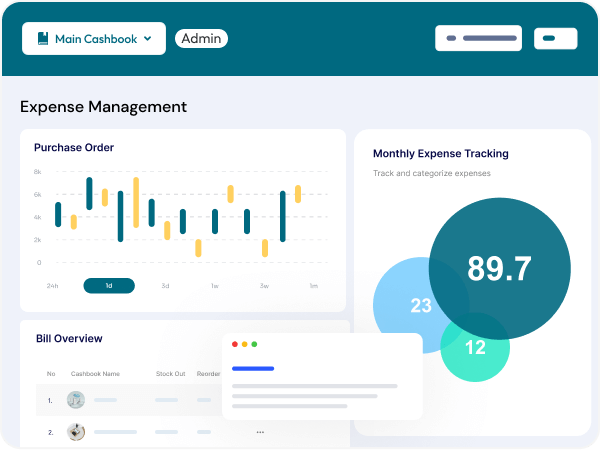Click the Admin badge
600x450 pixels.
pyautogui.click(x=201, y=39)
